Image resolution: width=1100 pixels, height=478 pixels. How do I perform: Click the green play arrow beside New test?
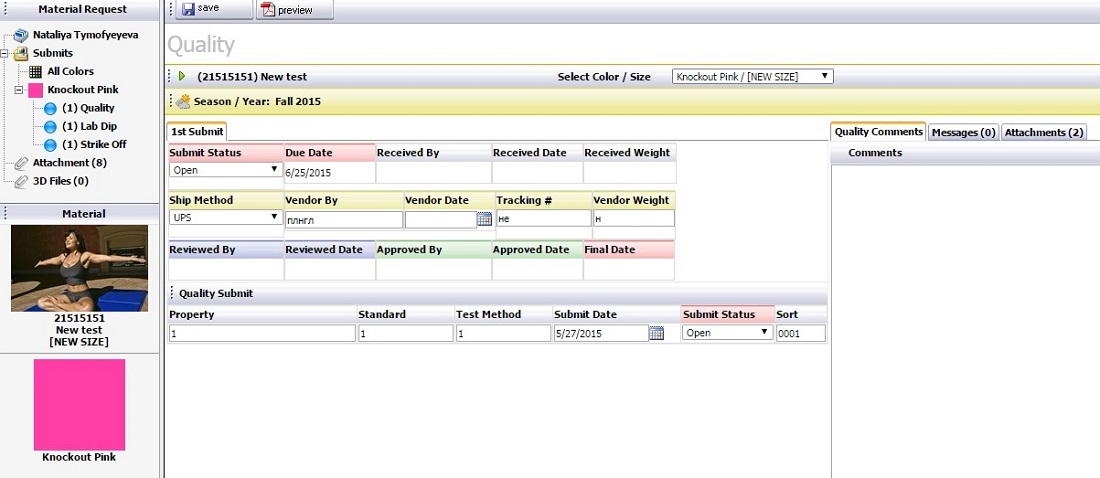click(182, 76)
